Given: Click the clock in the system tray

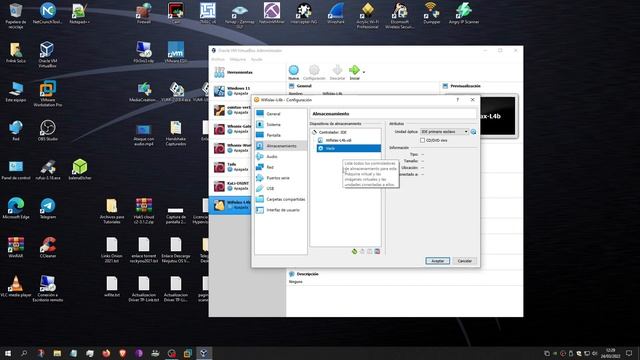Looking at the screenshot, I should pyautogui.click(x=611, y=353).
